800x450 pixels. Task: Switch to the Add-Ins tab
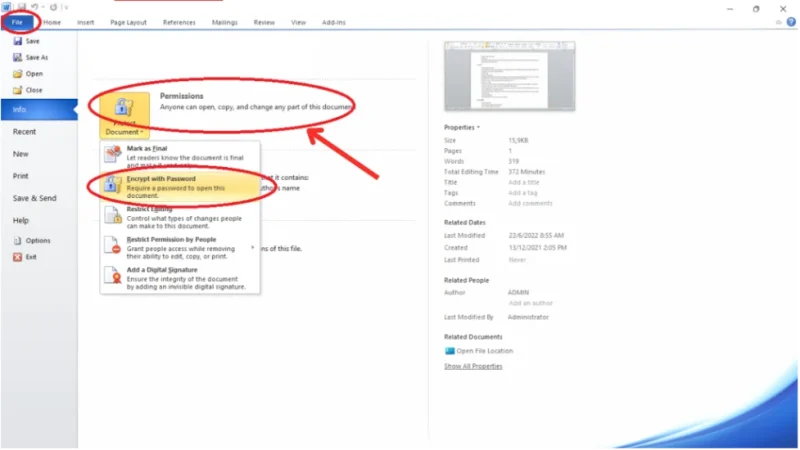point(334,22)
